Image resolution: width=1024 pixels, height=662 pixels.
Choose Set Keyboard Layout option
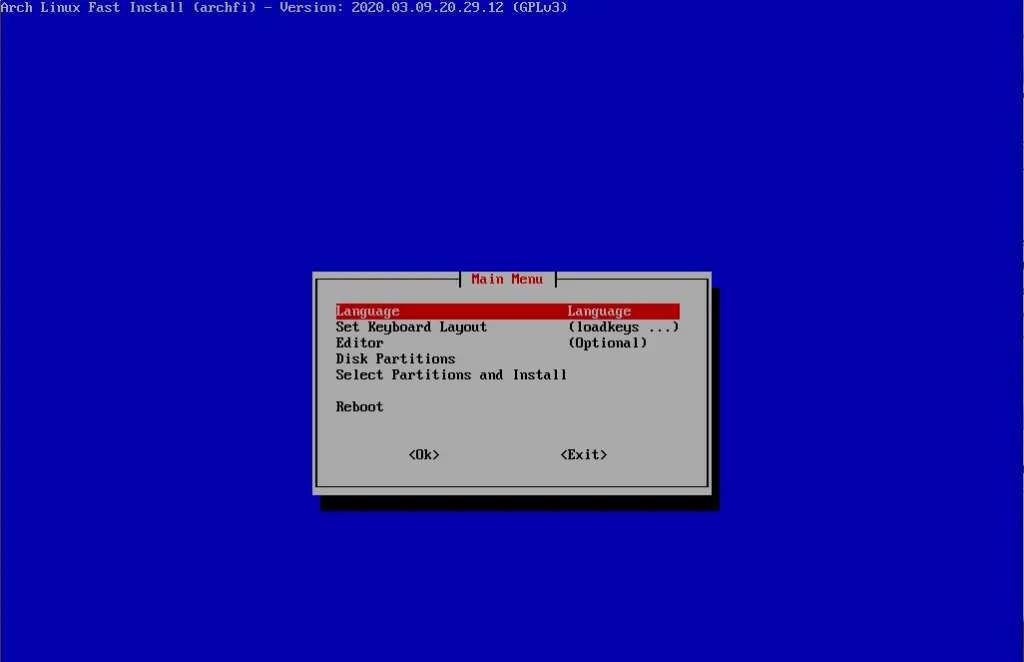[x=411, y=327]
